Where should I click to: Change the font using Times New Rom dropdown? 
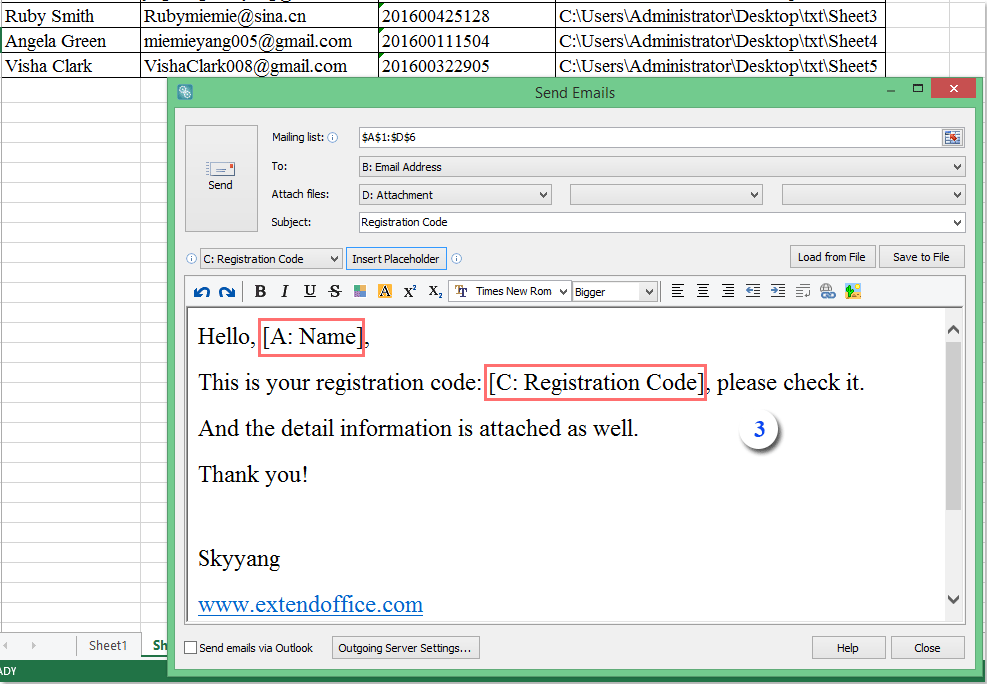pos(510,291)
